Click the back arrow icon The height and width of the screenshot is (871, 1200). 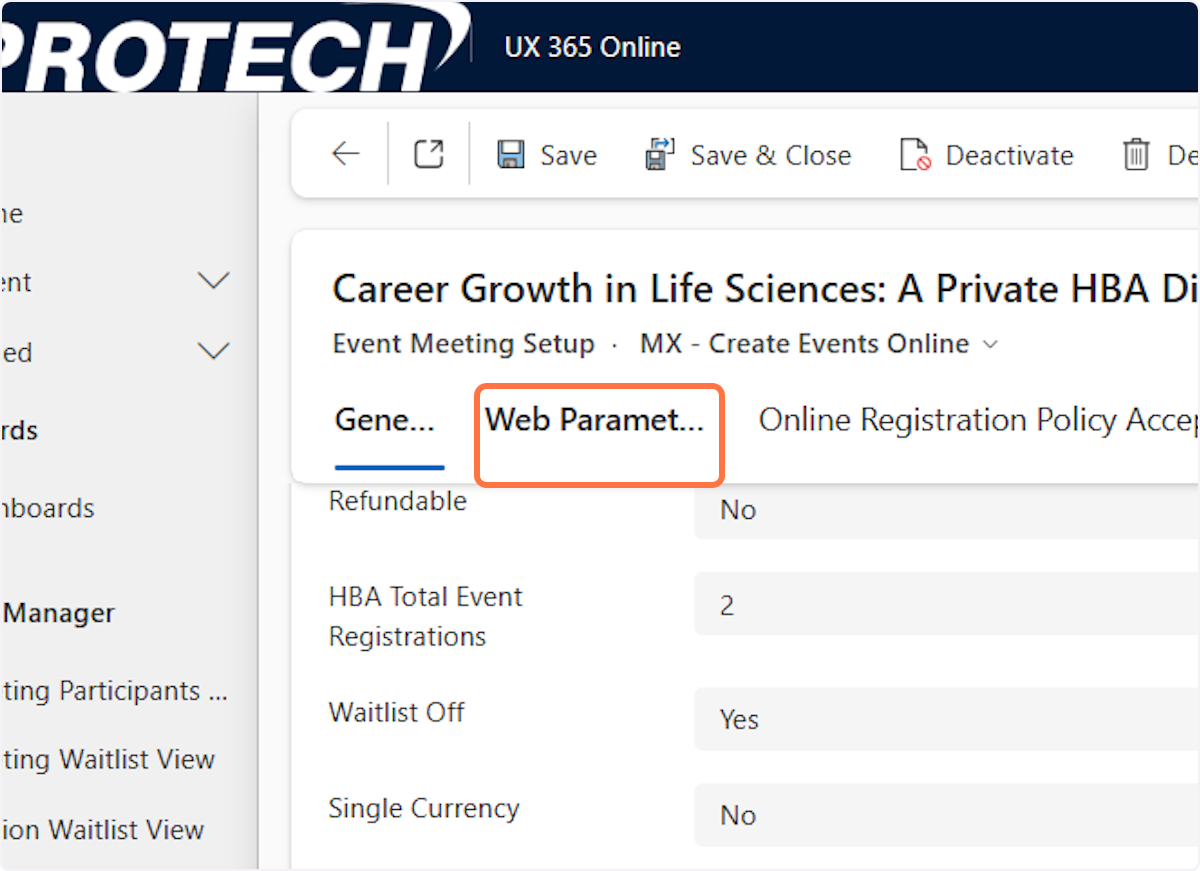pos(346,154)
